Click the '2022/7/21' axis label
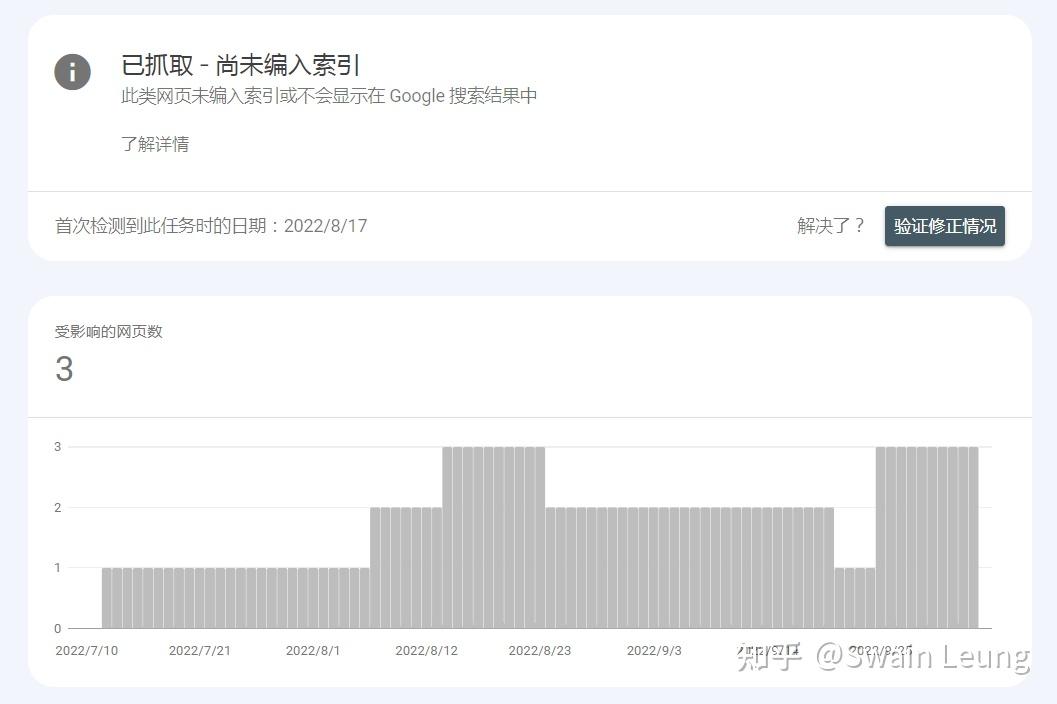1057x704 pixels. (200, 650)
